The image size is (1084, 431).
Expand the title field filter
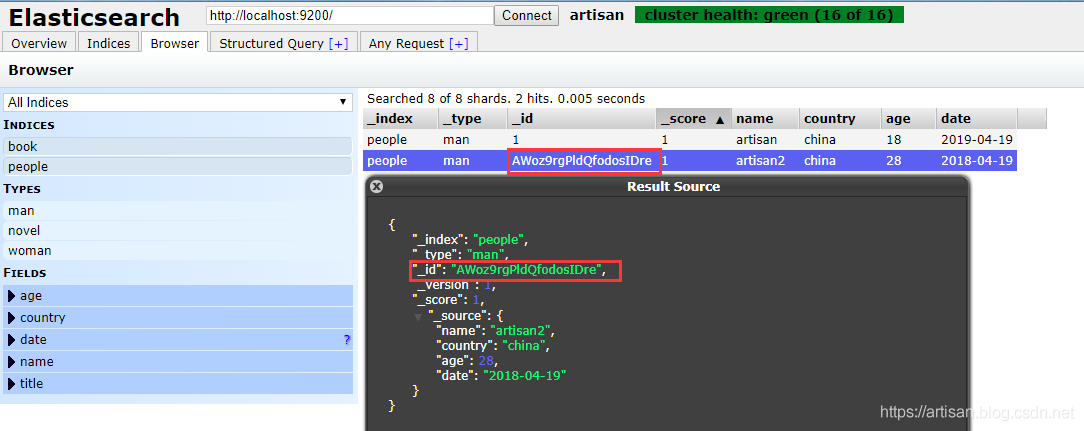[x=11, y=384]
